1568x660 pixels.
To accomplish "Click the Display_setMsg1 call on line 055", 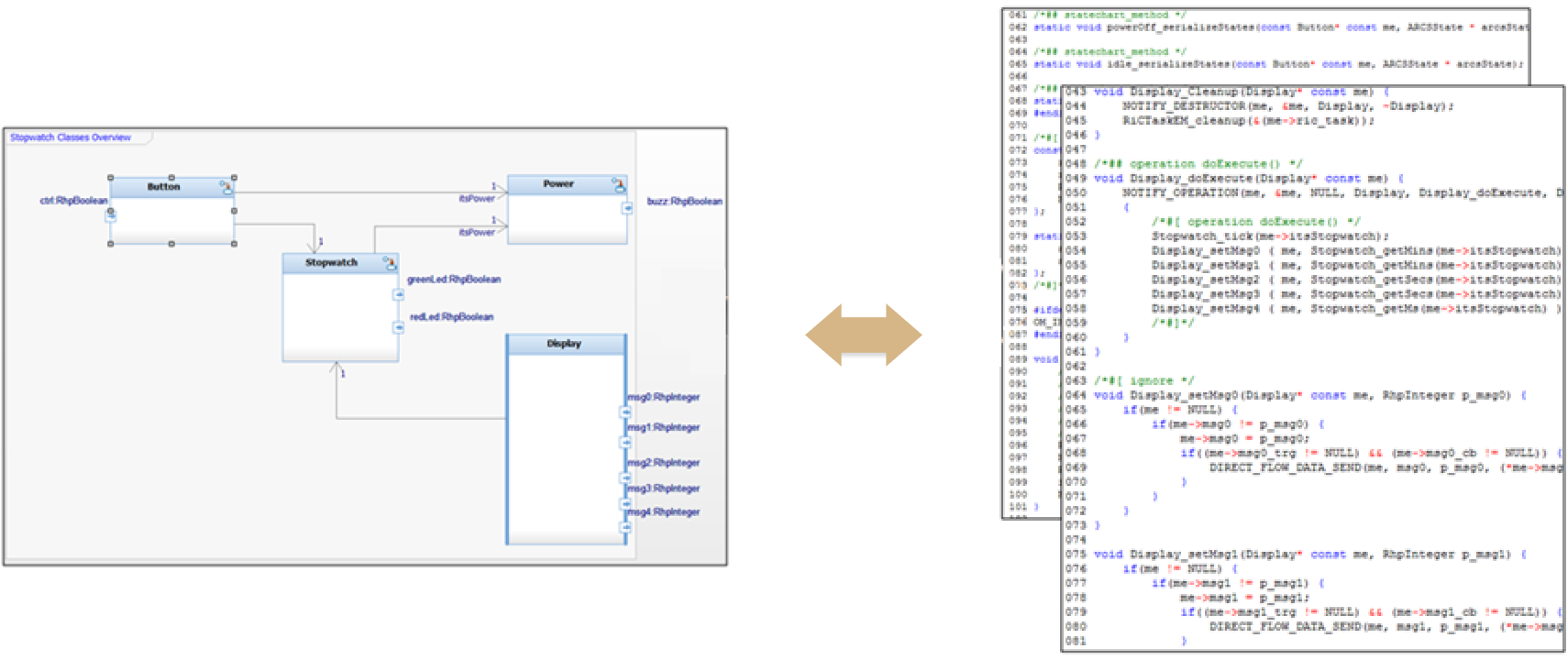I will tap(1357, 266).
